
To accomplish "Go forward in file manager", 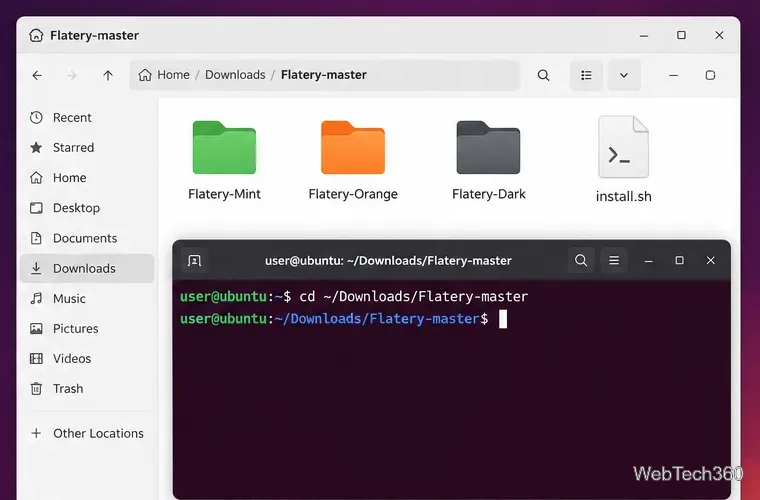I will [72, 75].
